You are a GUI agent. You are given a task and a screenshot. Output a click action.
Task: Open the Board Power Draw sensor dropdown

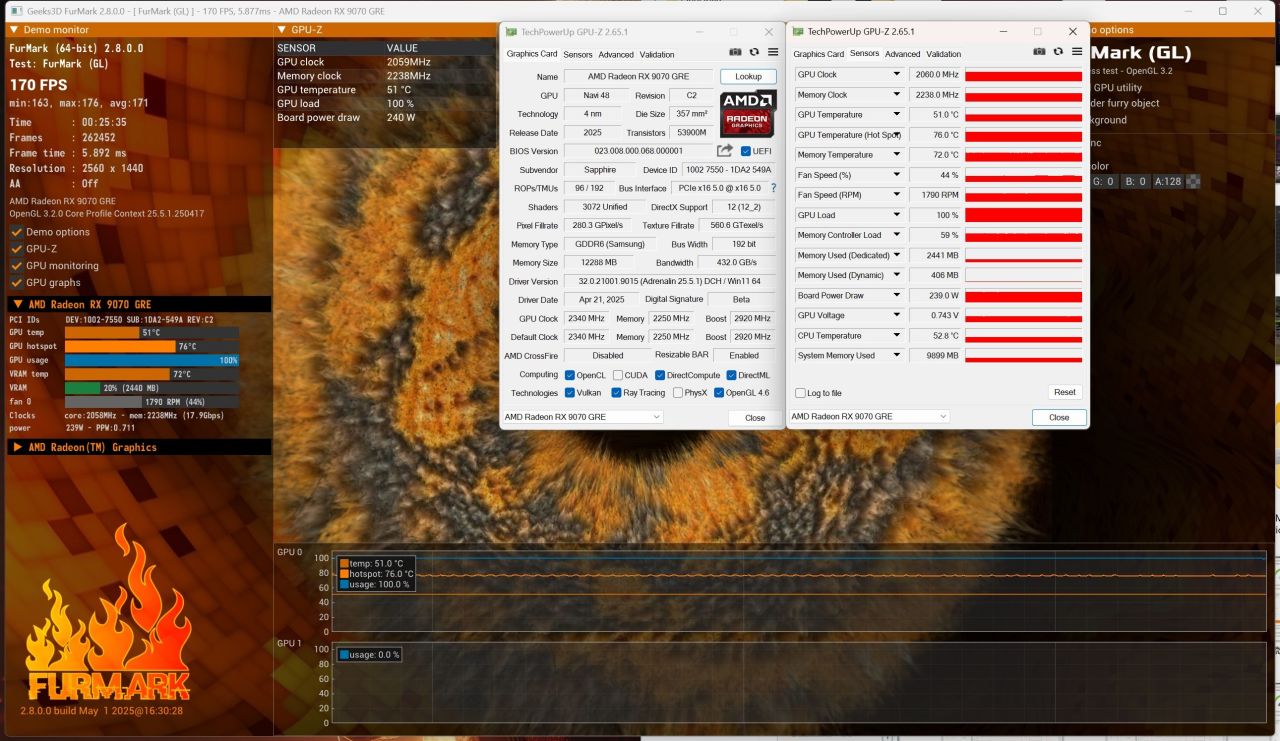(x=897, y=295)
